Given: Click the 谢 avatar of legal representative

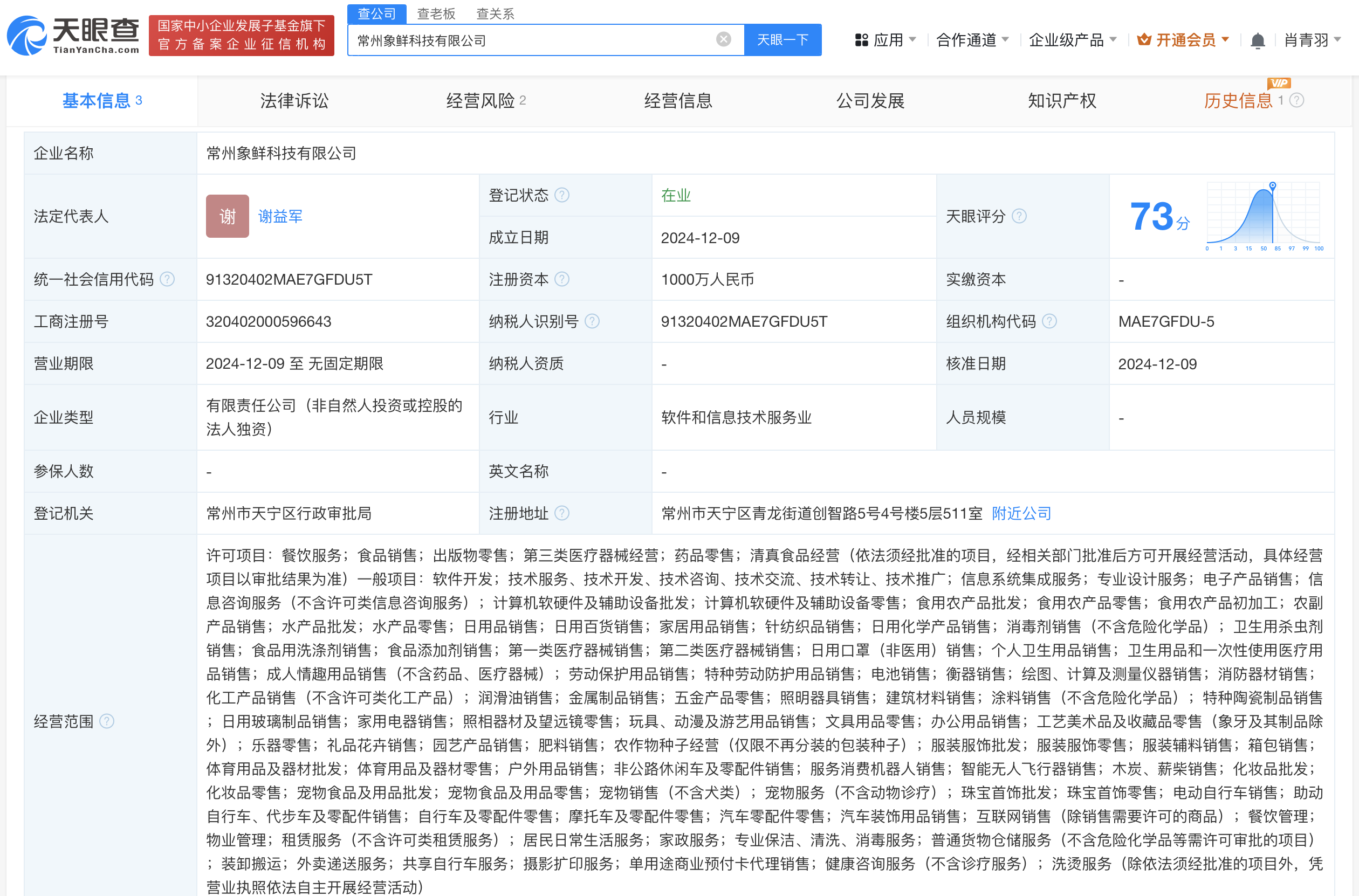Looking at the screenshot, I should pyautogui.click(x=227, y=217).
